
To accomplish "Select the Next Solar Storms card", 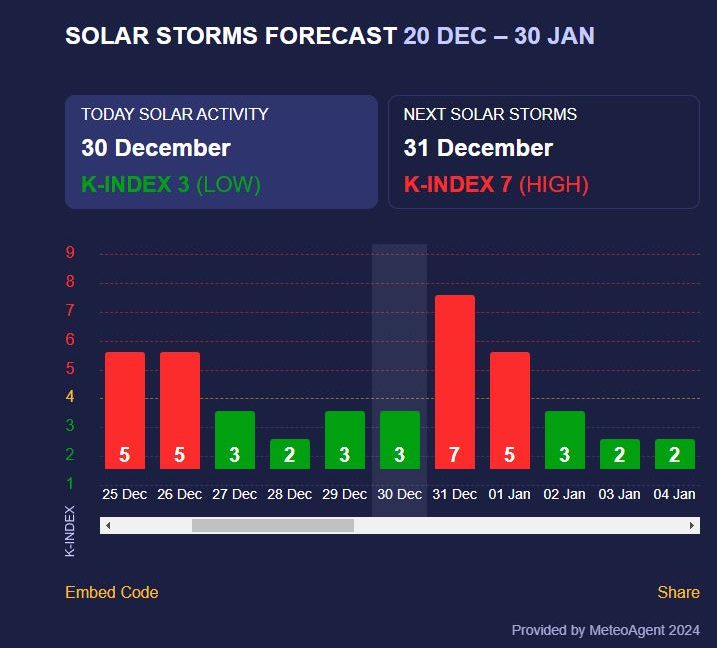I will click(543, 151).
